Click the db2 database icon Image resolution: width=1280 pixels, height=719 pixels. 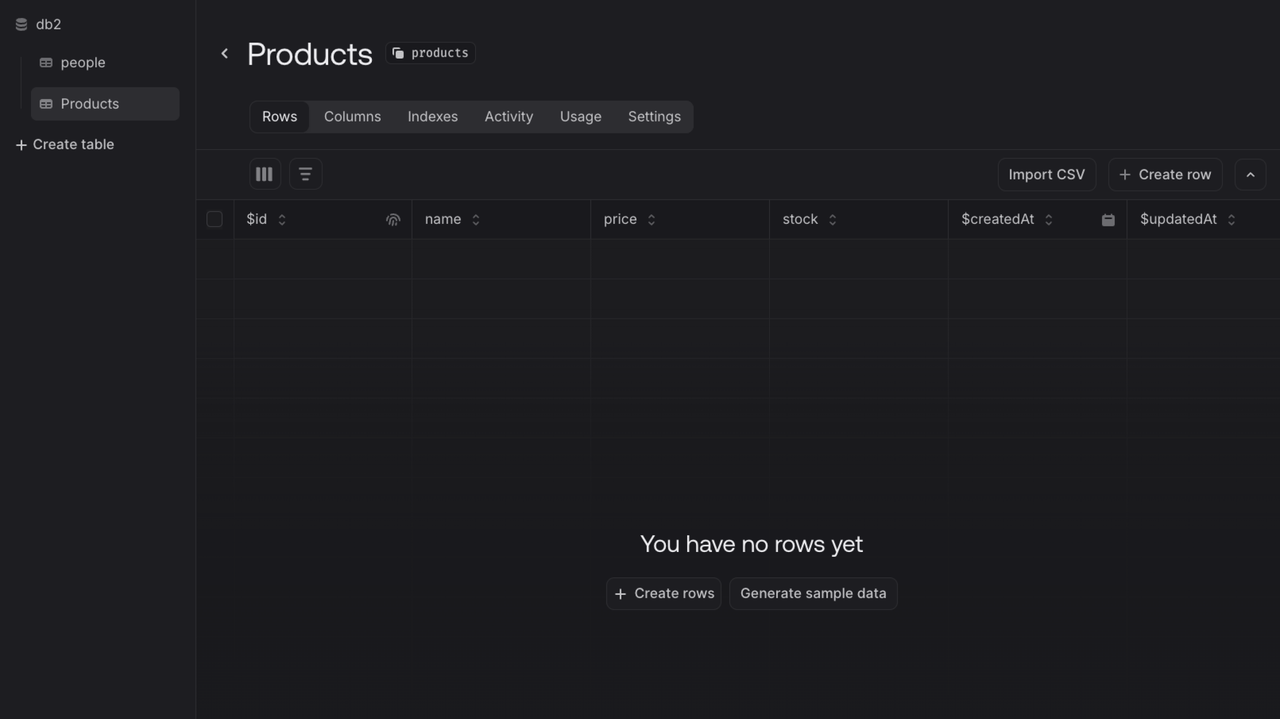coord(21,24)
